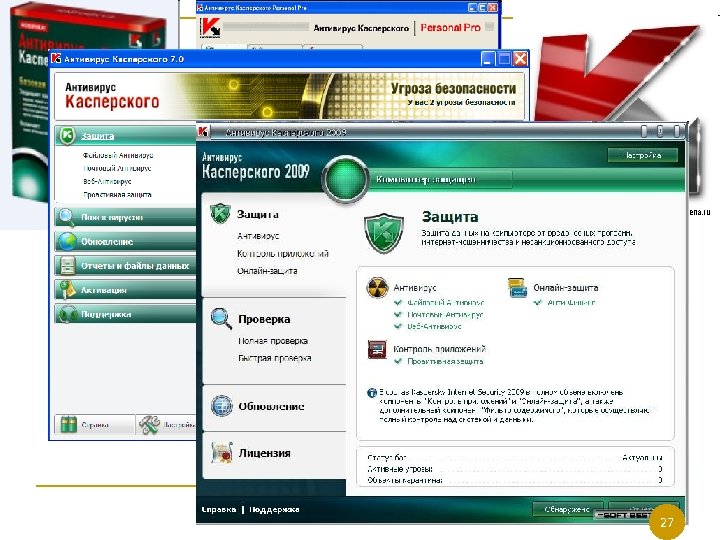720x540 pixels.
Task: Click the green status orb in 2009 header
Action: coord(345,179)
